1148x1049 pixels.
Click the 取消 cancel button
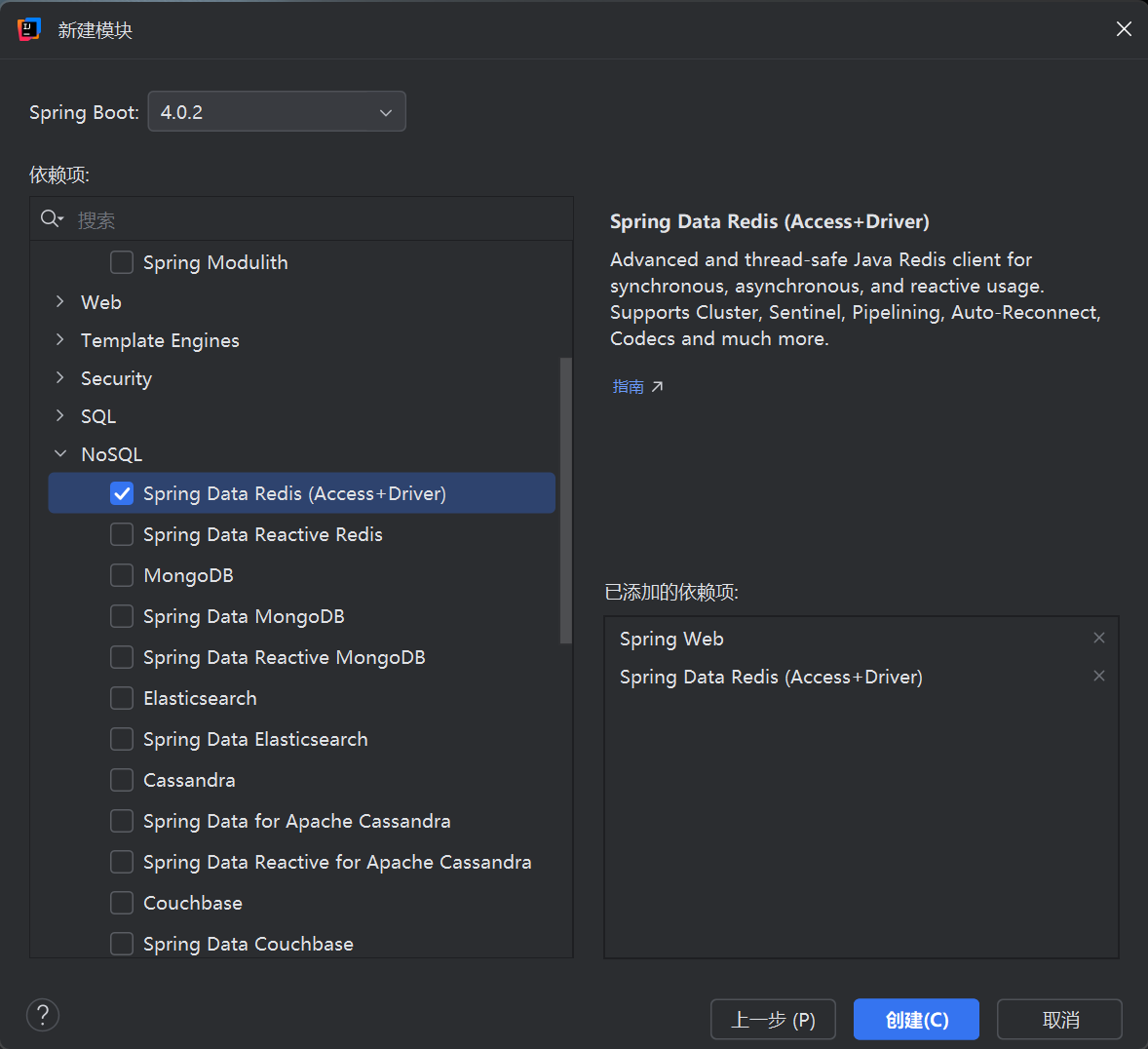tap(1059, 1019)
